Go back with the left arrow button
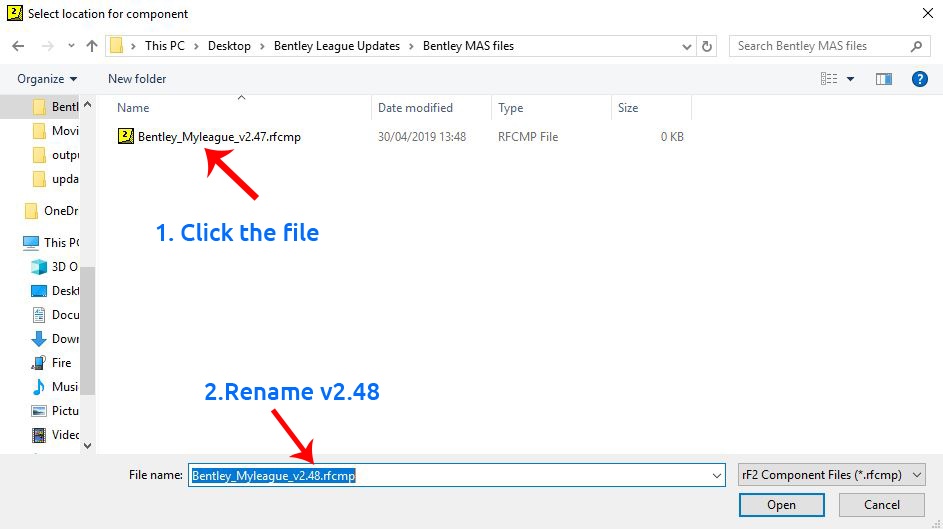 (x=18, y=46)
